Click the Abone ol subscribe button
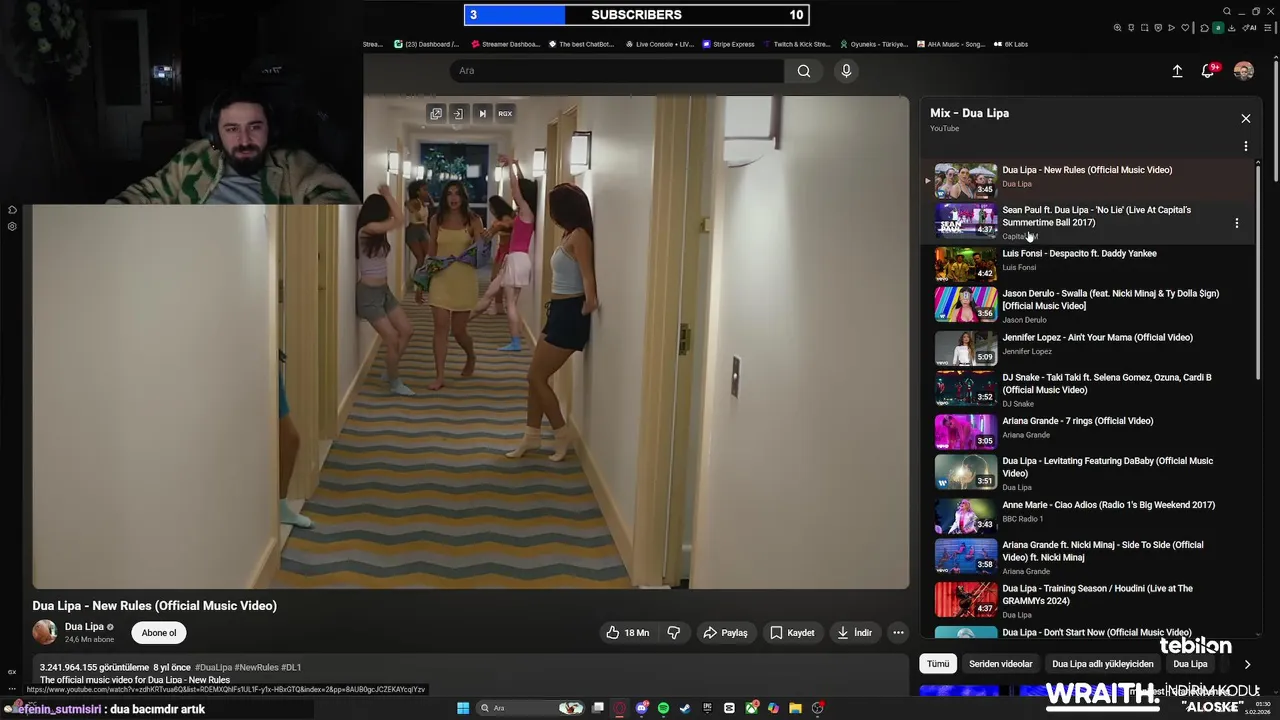The image size is (1280, 720). [x=159, y=633]
